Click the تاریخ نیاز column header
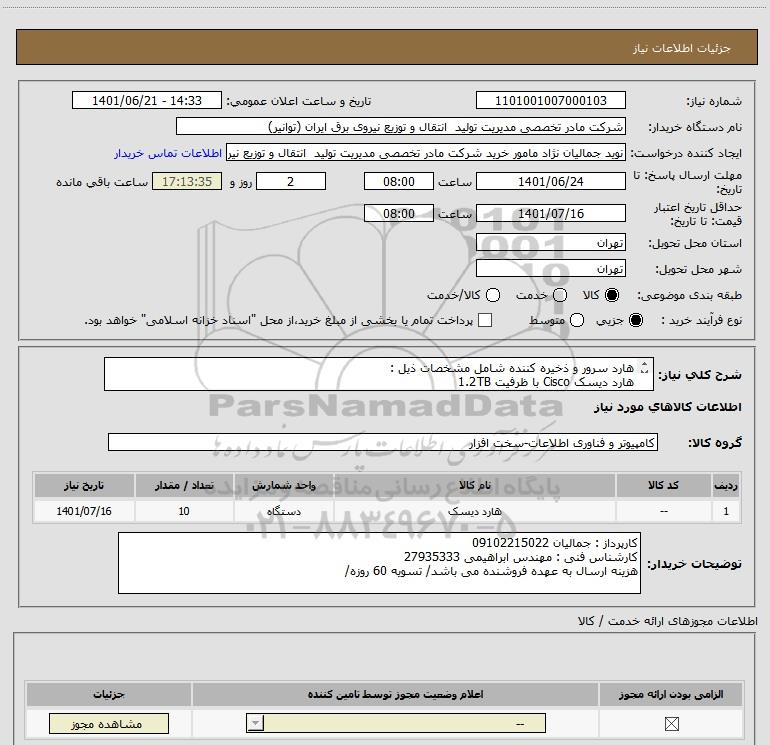The height and width of the screenshot is (745, 770). [84, 485]
